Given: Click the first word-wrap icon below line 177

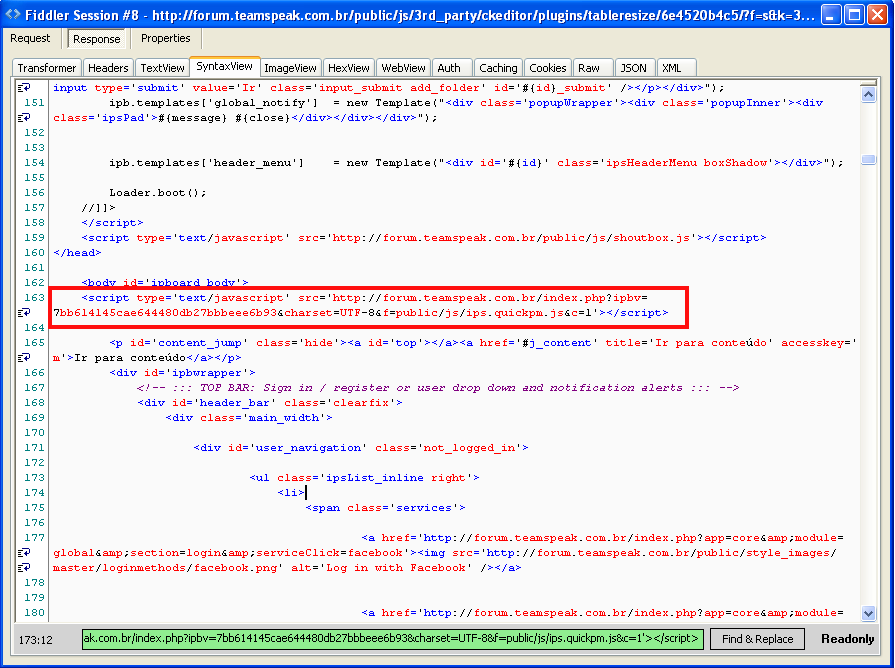Looking at the screenshot, I should (x=24, y=553).
